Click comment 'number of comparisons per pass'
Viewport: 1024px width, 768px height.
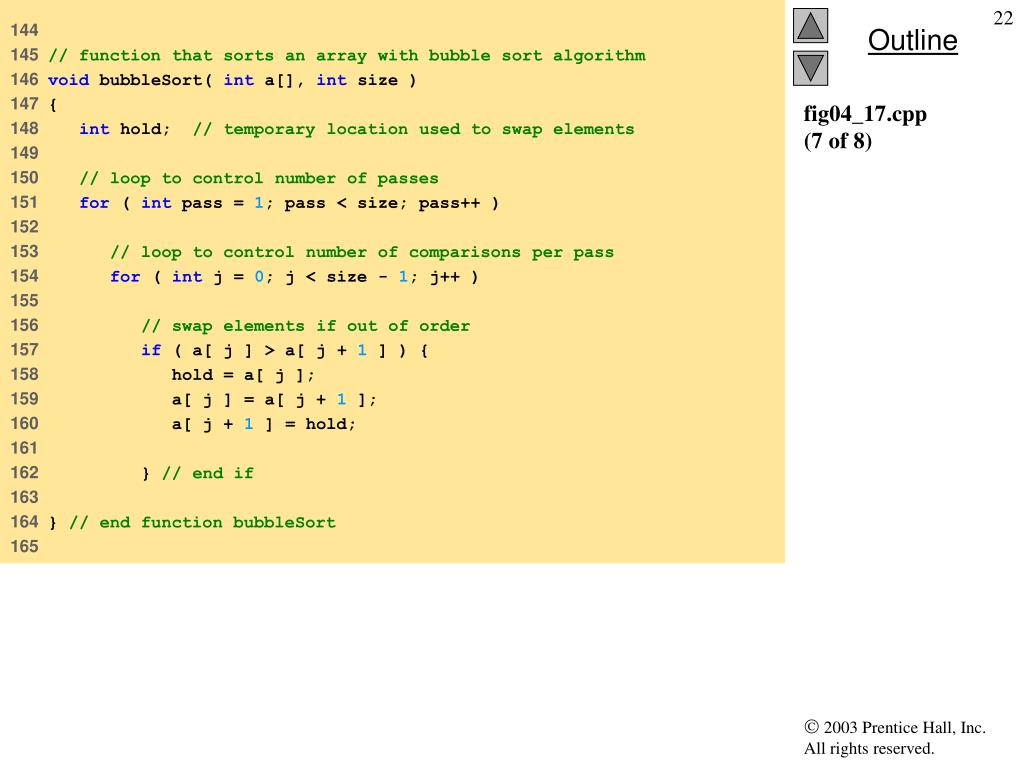coord(362,252)
